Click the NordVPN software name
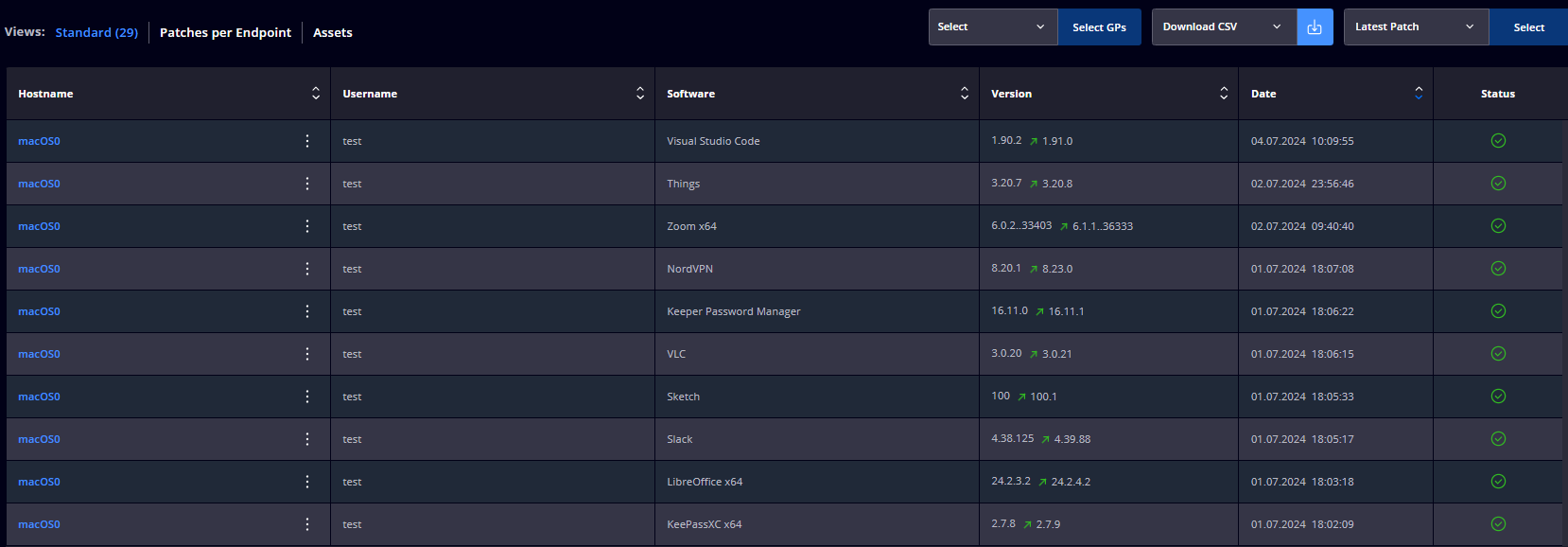The image size is (1568, 547). click(x=689, y=269)
